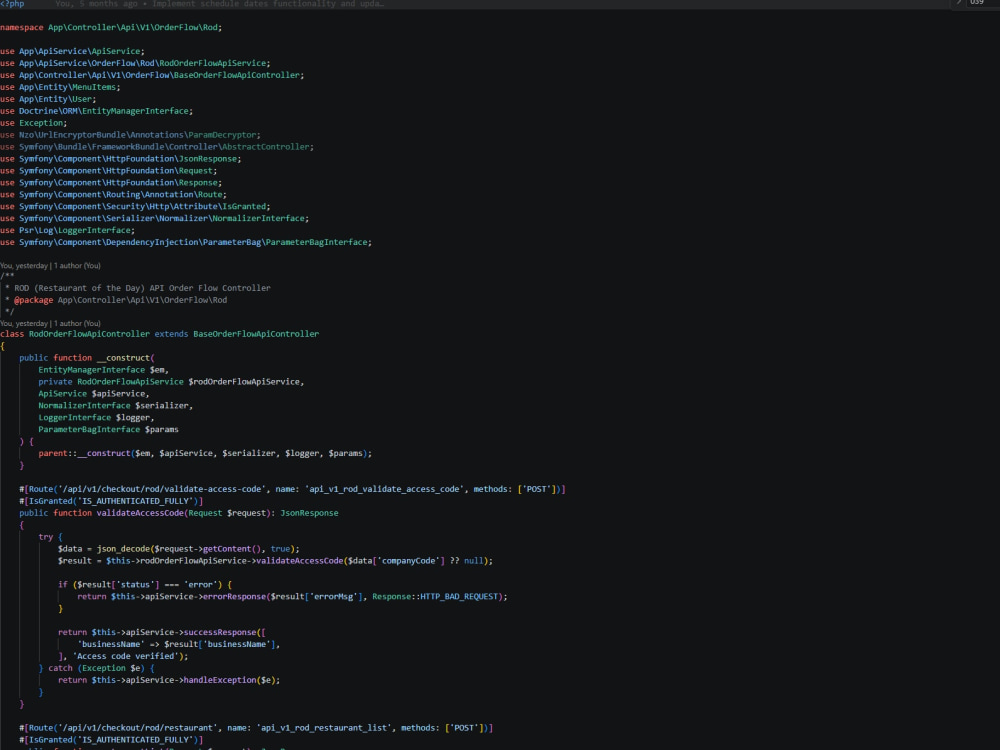Screen dimensions: 1000x750
Task: Open the authorship CodeLens above the docblock comment
Action: [x=50, y=265]
